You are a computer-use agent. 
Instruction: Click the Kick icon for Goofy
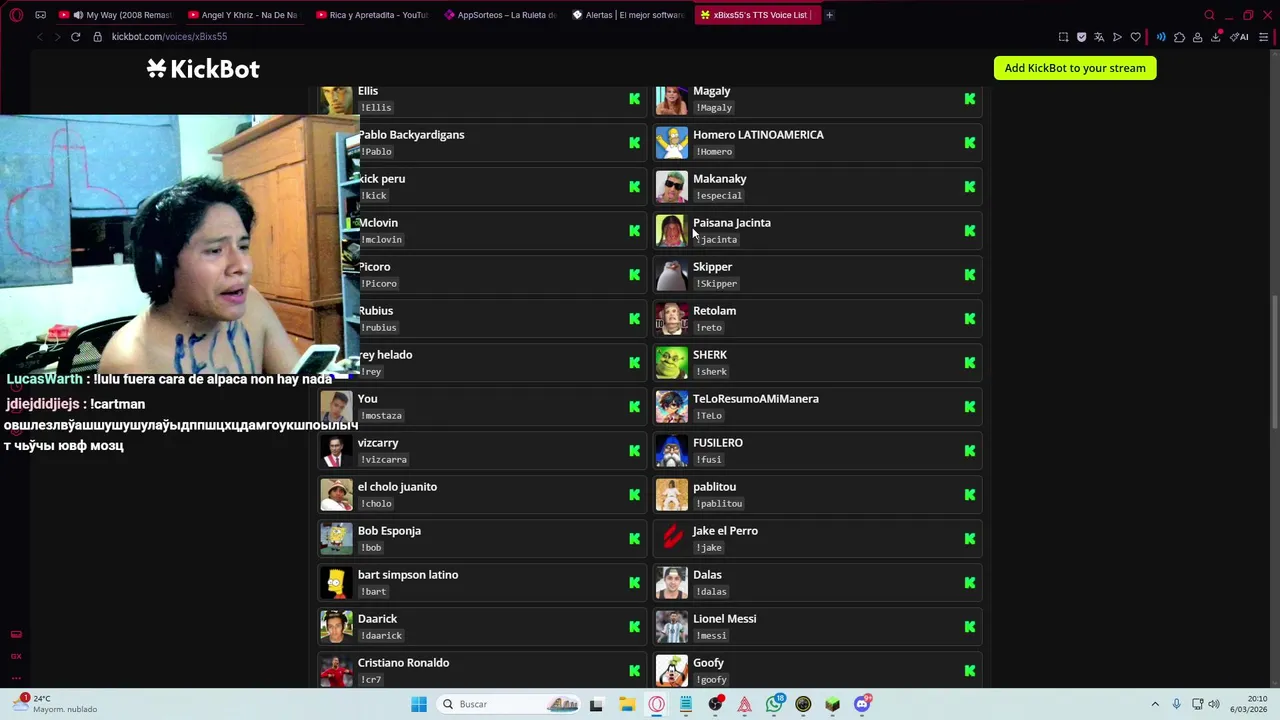pyautogui.click(x=969, y=671)
